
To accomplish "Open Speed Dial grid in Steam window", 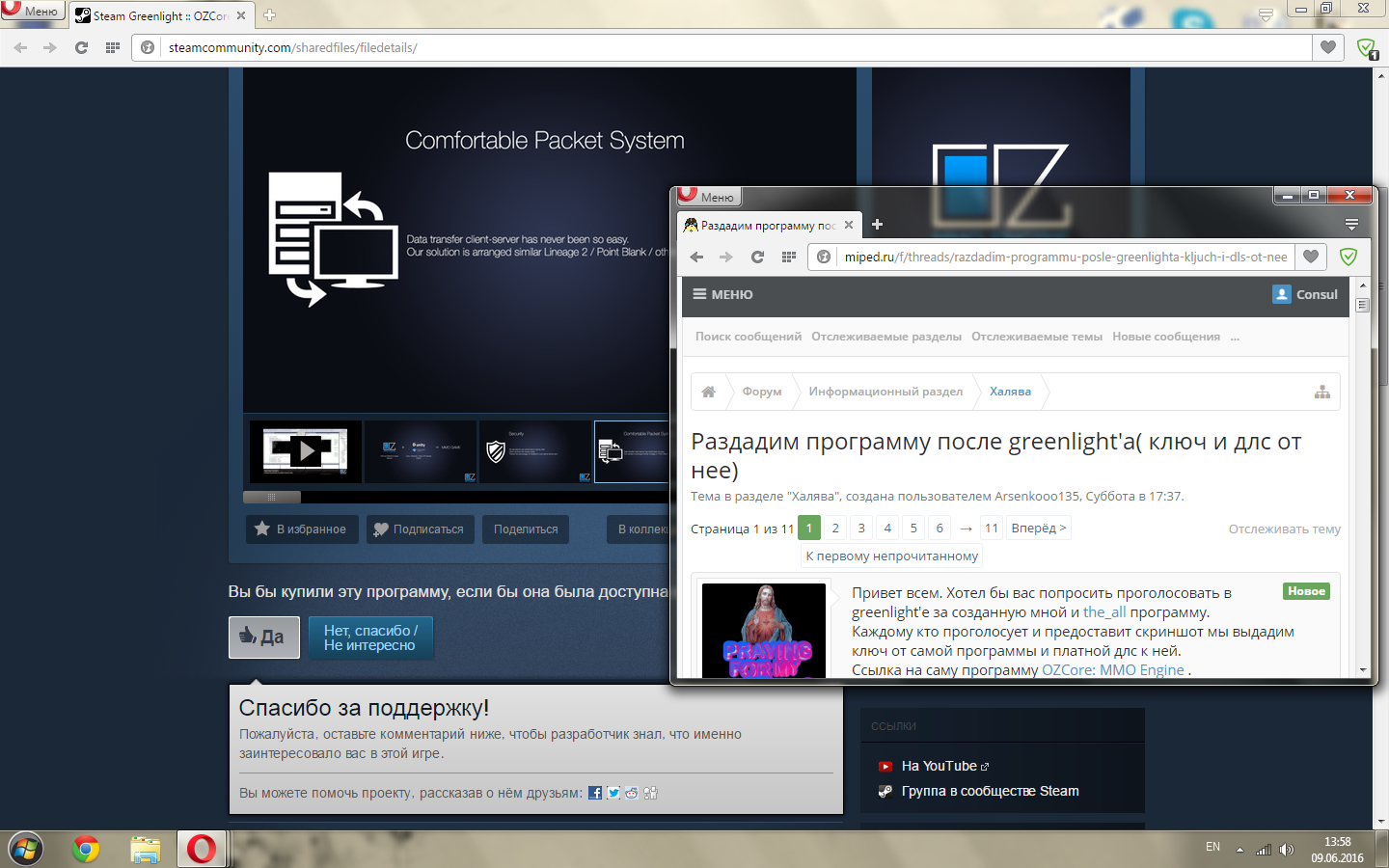I will pos(113,47).
